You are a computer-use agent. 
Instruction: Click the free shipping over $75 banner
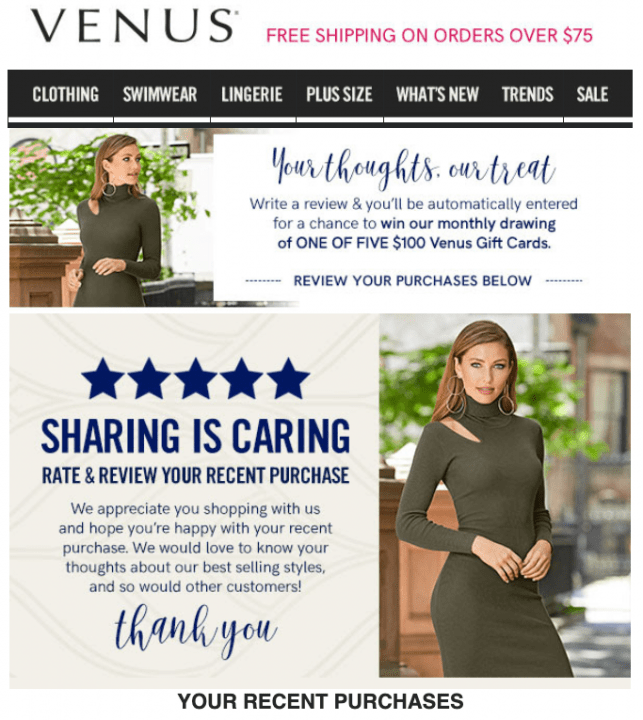tap(429, 35)
